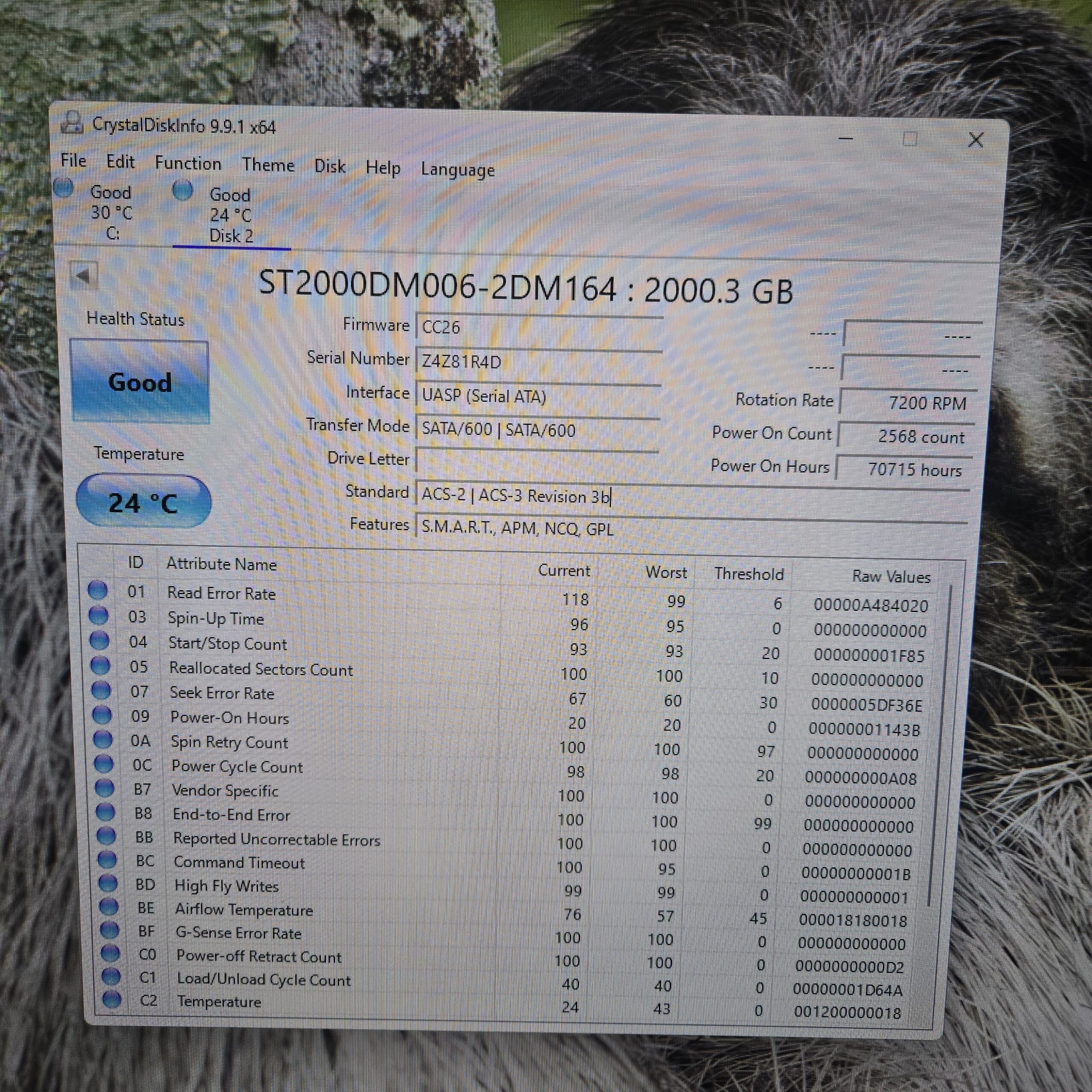Open the File menu
Screen dimensions: 1092x1092
[73, 160]
